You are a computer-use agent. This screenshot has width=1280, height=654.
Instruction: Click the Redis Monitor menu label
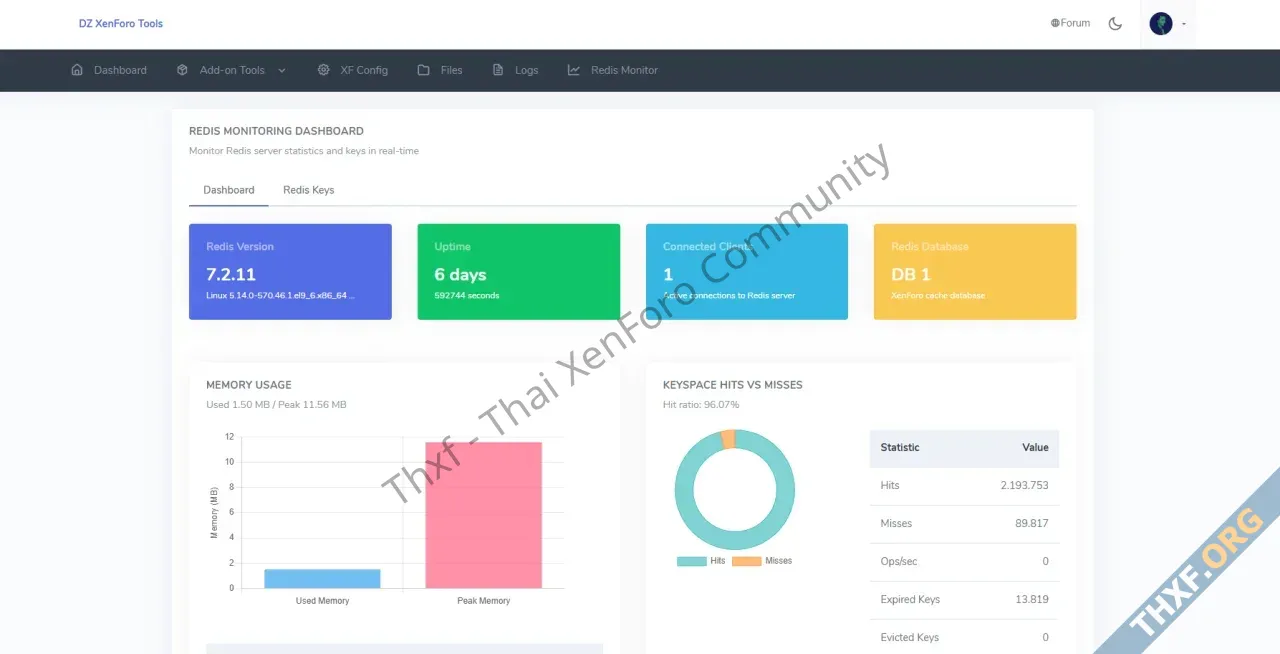pos(624,70)
